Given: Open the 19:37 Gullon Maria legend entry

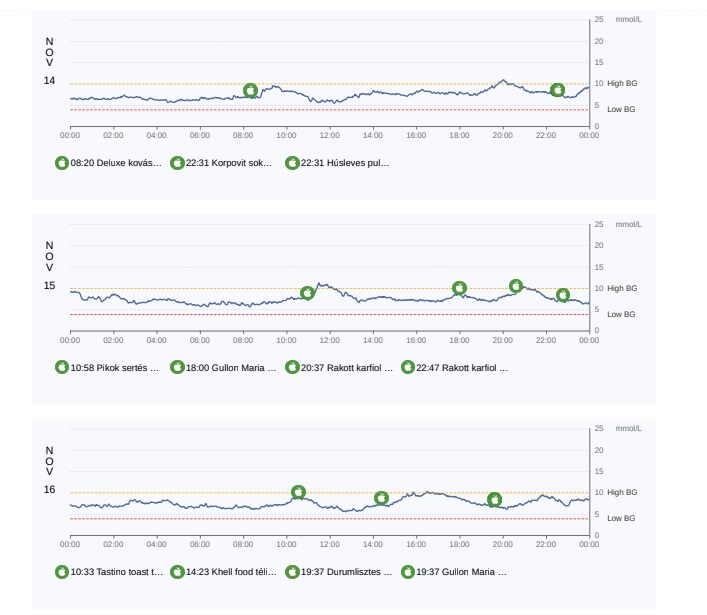Looking at the screenshot, I should pyautogui.click(x=461, y=572).
